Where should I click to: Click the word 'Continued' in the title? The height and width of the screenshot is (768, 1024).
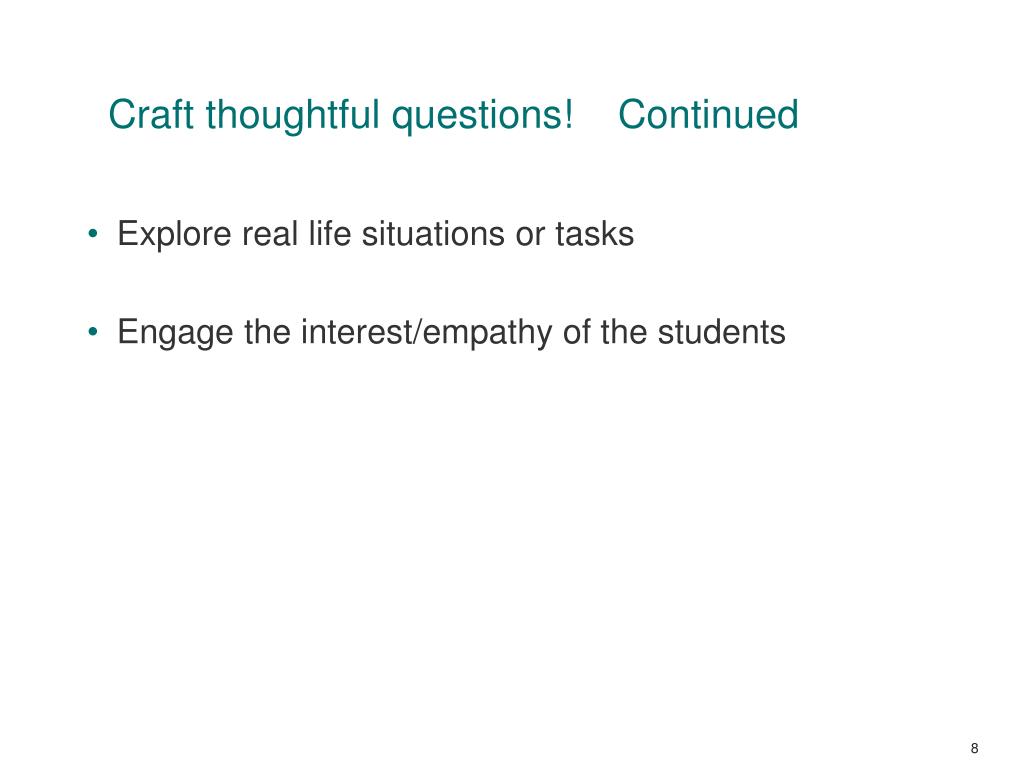pyautogui.click(x=708, y=114)
